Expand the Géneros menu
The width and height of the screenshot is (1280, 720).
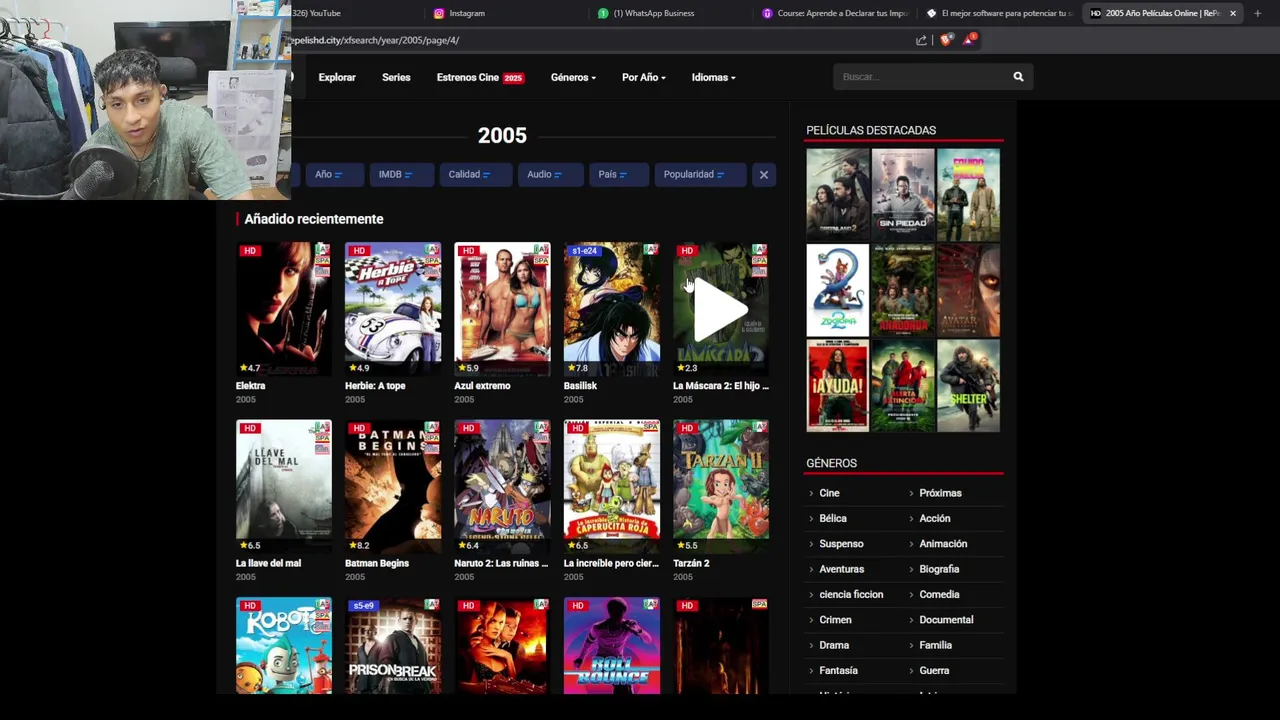(x=573, y=77)
